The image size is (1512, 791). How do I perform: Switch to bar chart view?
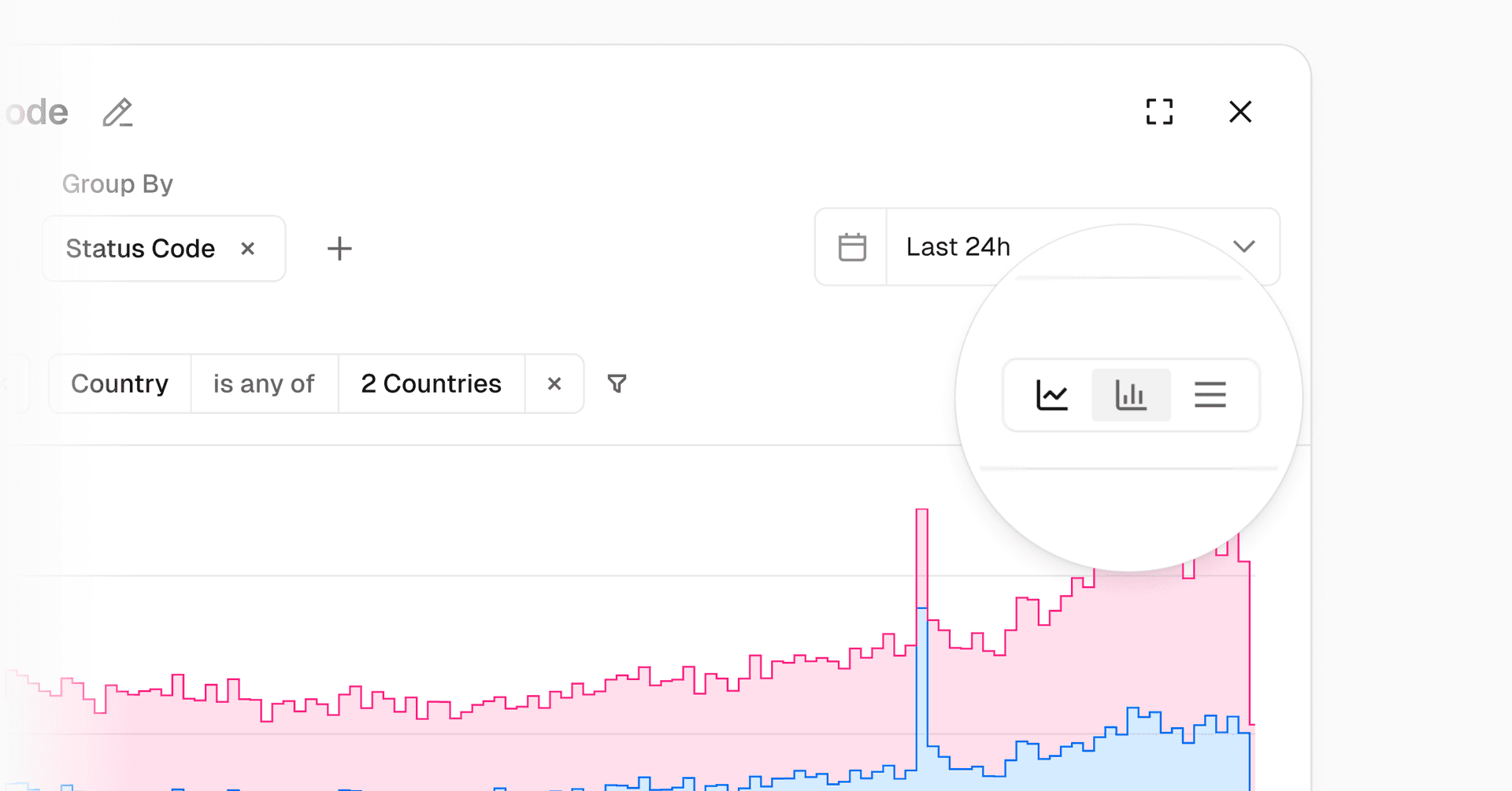1131,395
